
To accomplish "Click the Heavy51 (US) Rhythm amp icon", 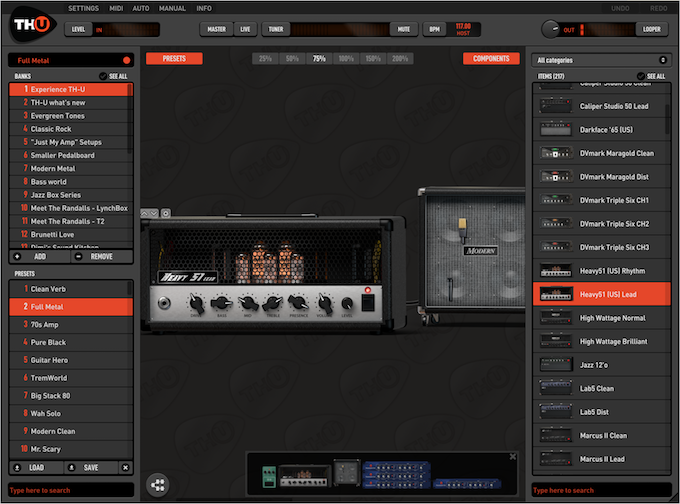I will click(556, 271).
